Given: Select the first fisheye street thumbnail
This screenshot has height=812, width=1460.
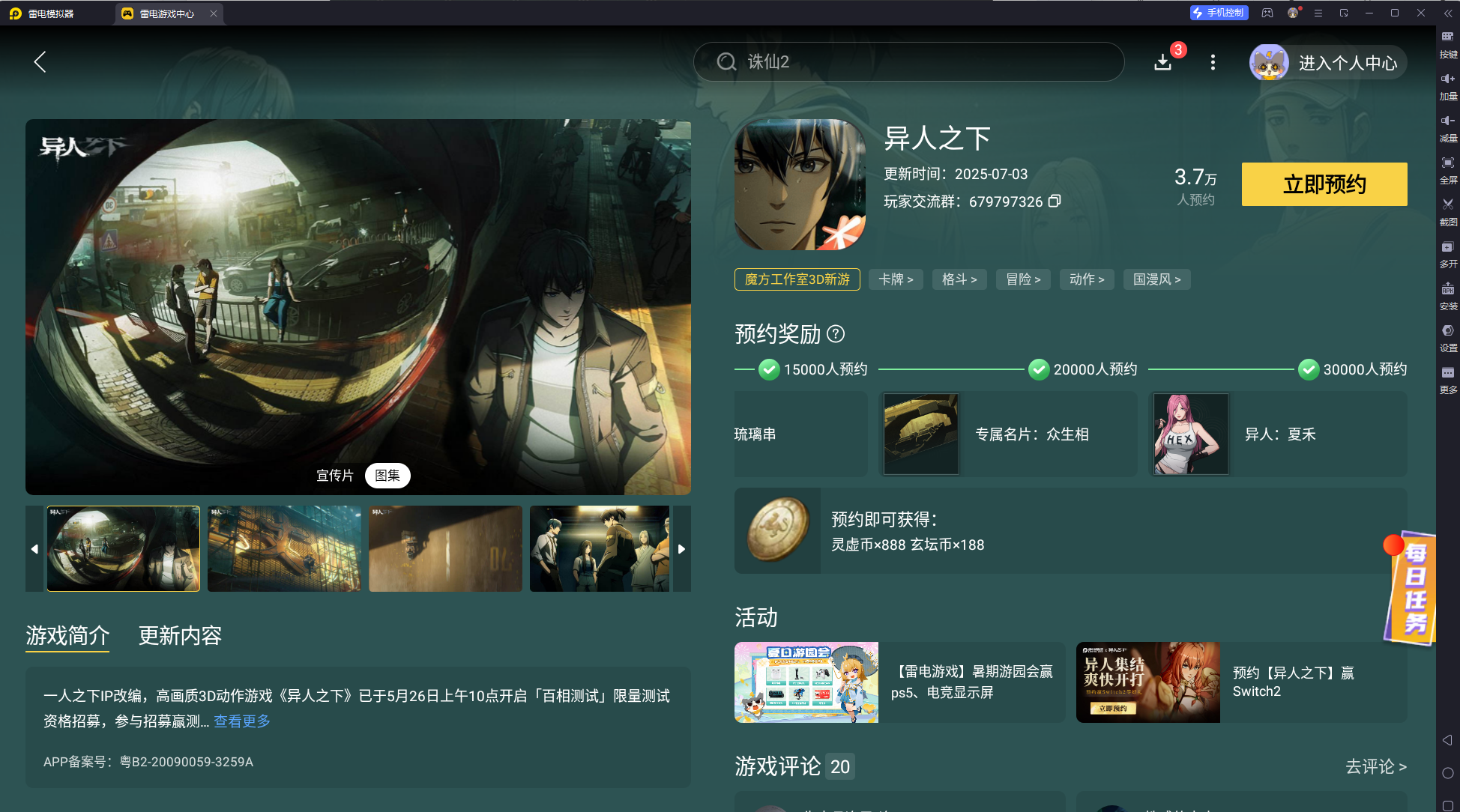Looking at the screenshot, I should click(124, 549).
